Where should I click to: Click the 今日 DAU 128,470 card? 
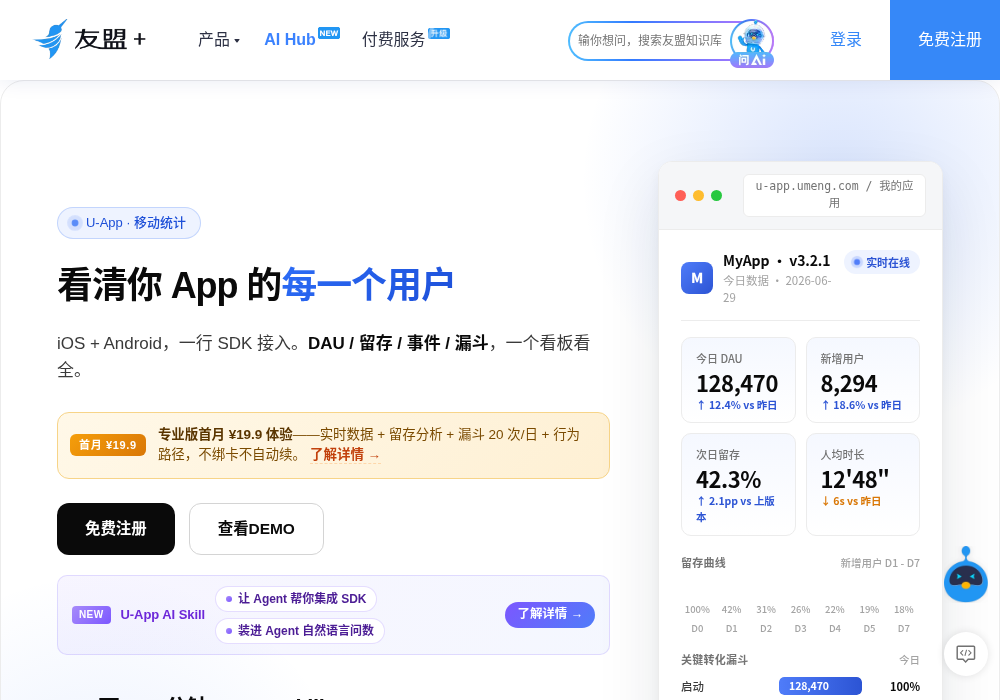(x=739, y=380)
